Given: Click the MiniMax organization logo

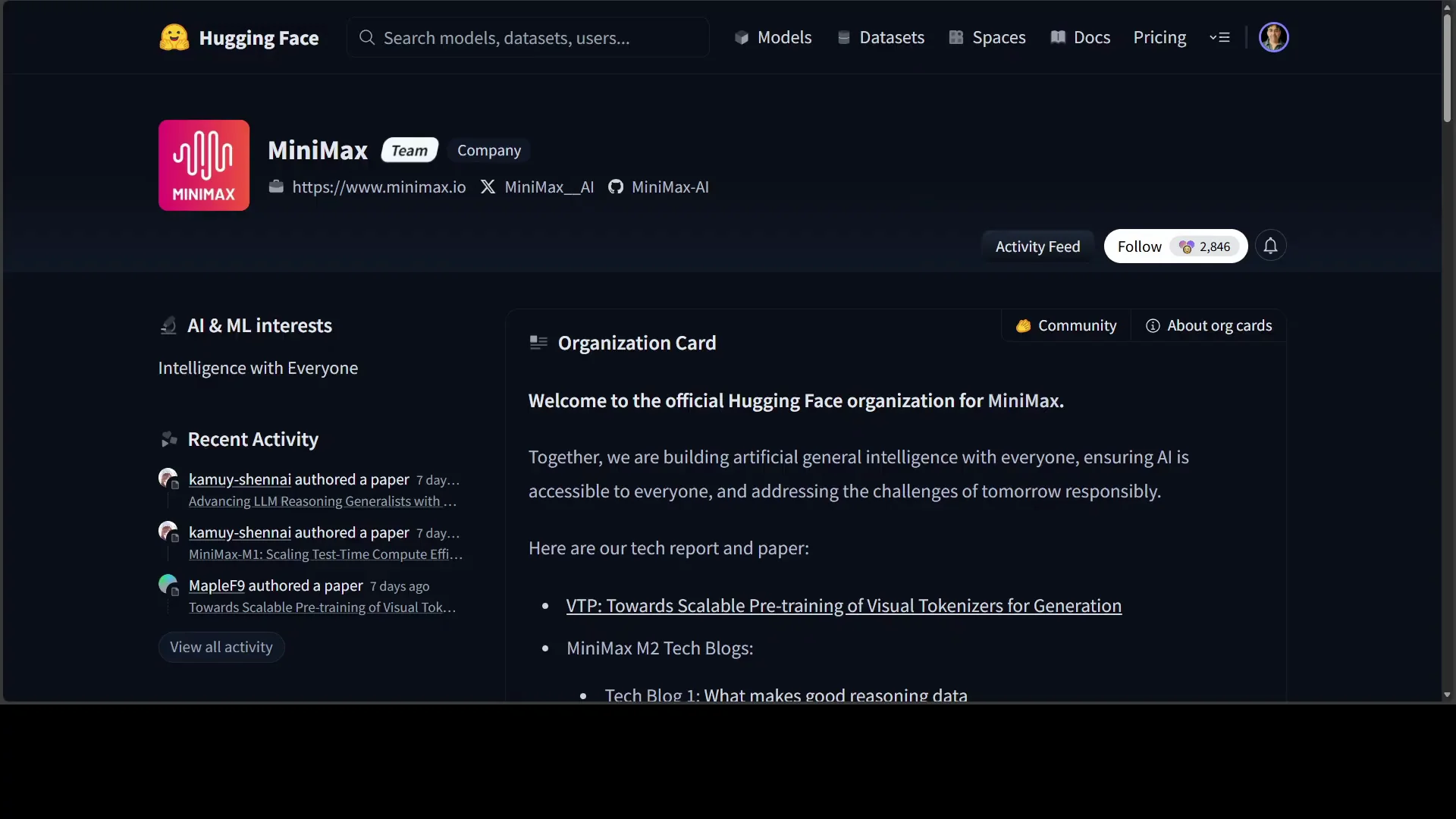Looking at the screenshot, I should (203, 165).
